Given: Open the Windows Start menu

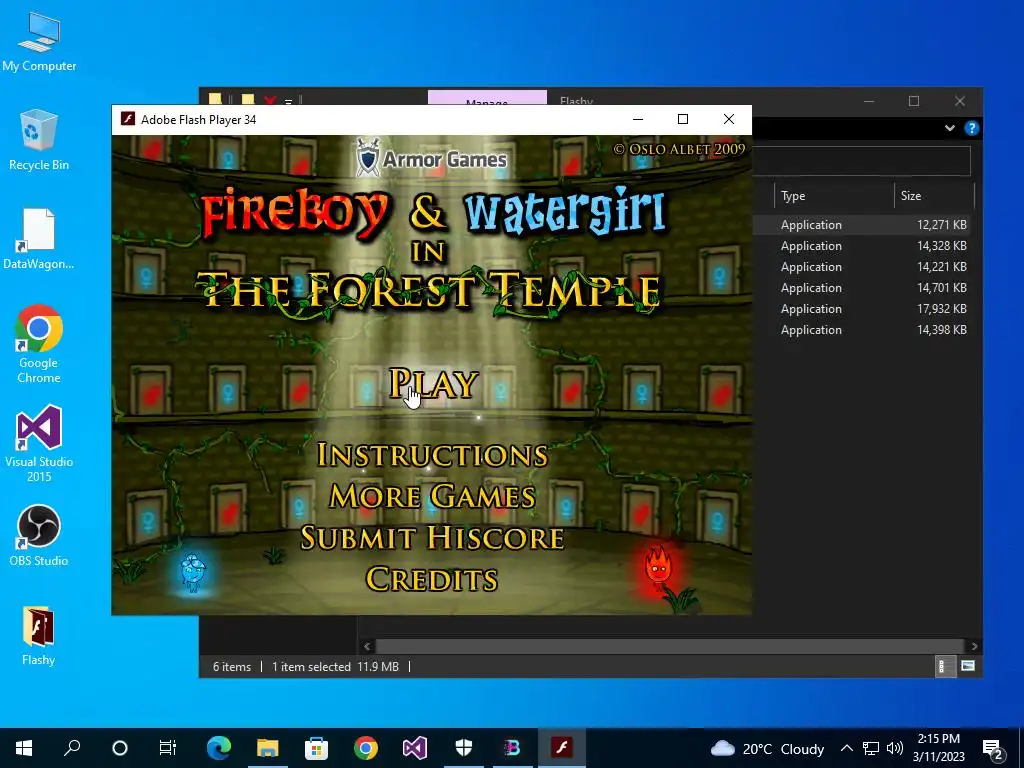Looking at the screenshot, I should (24, 748).
